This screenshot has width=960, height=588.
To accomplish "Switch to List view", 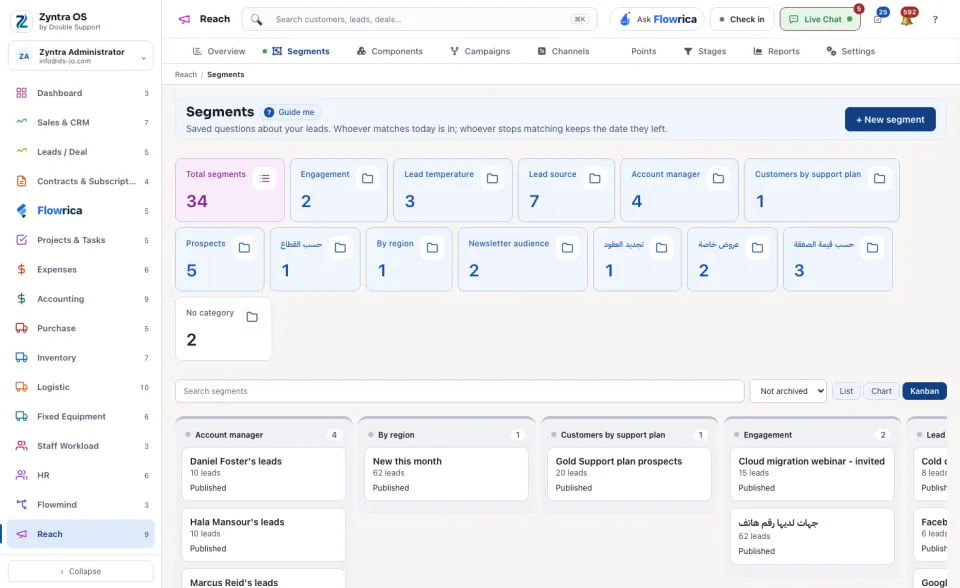I will [846, 391].
